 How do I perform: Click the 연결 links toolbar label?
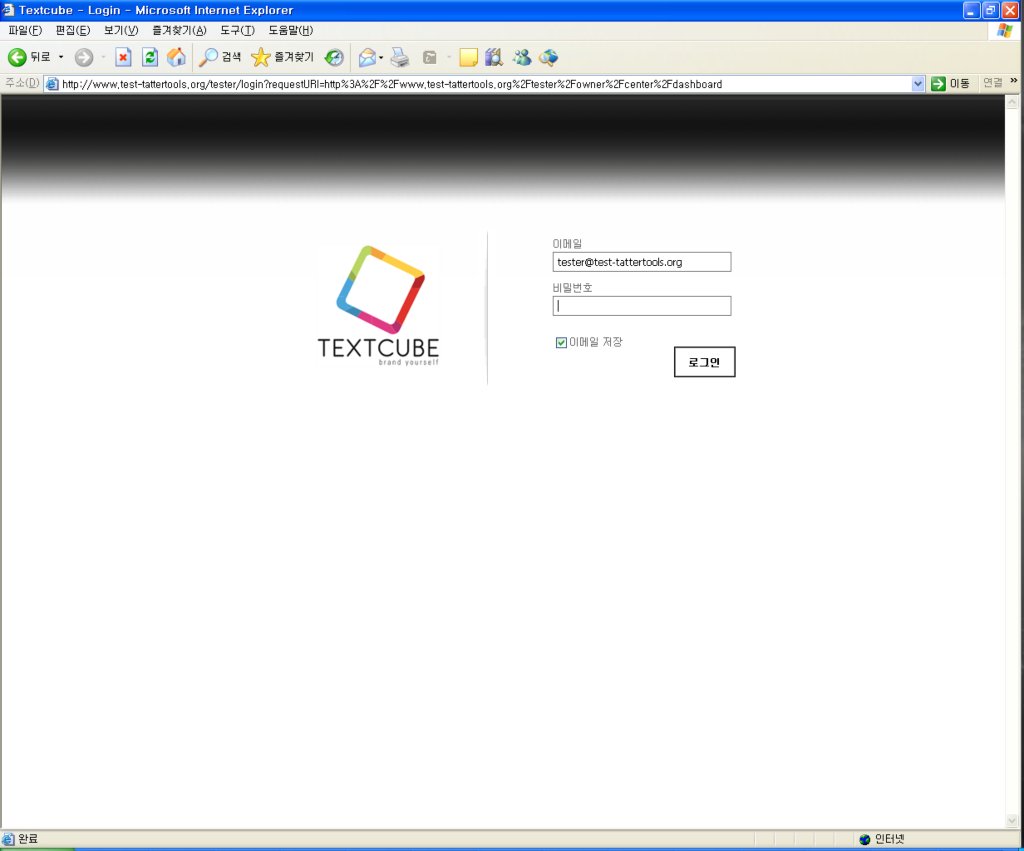[993, 82]
